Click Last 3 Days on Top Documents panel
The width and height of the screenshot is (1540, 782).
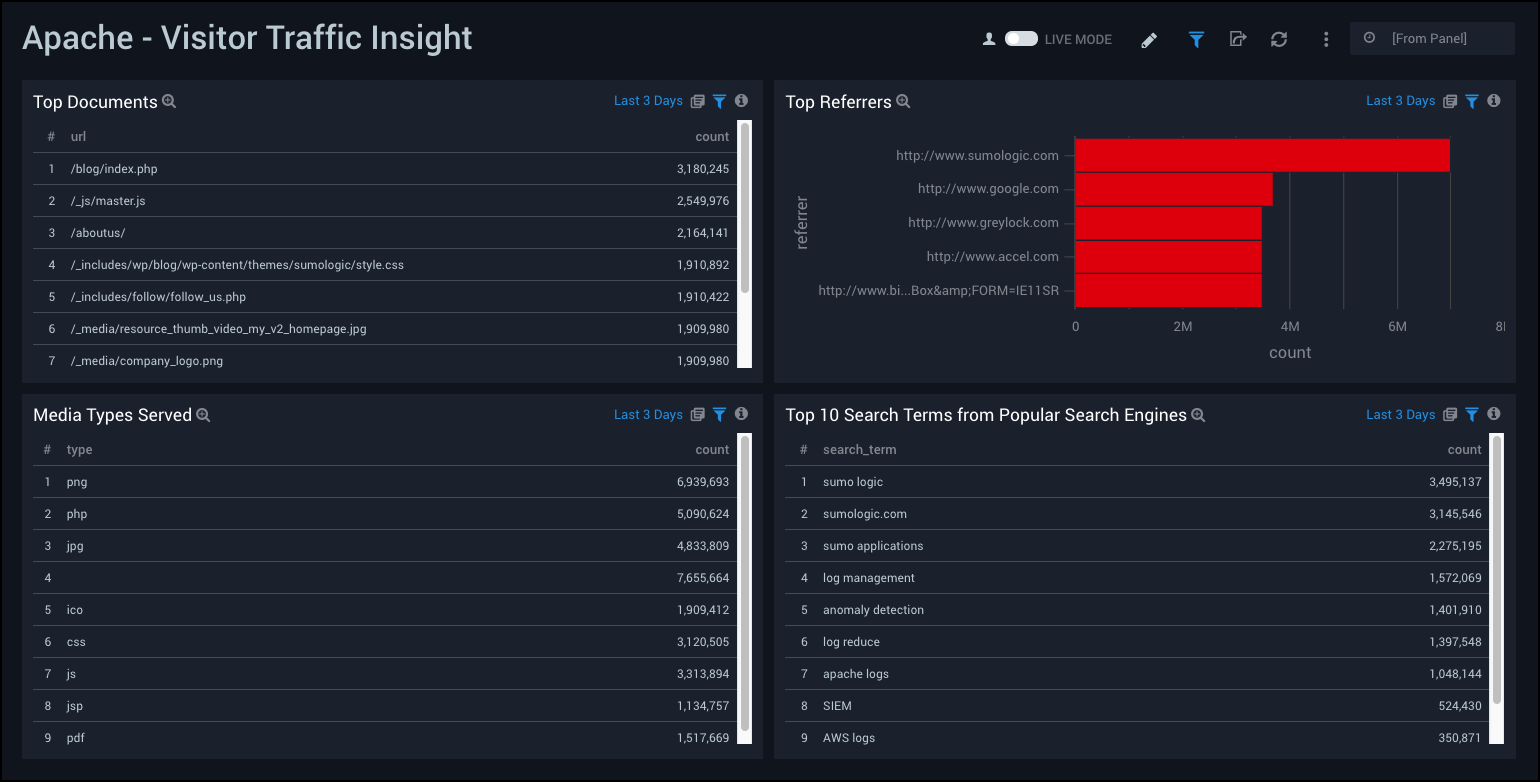point(648,101)
